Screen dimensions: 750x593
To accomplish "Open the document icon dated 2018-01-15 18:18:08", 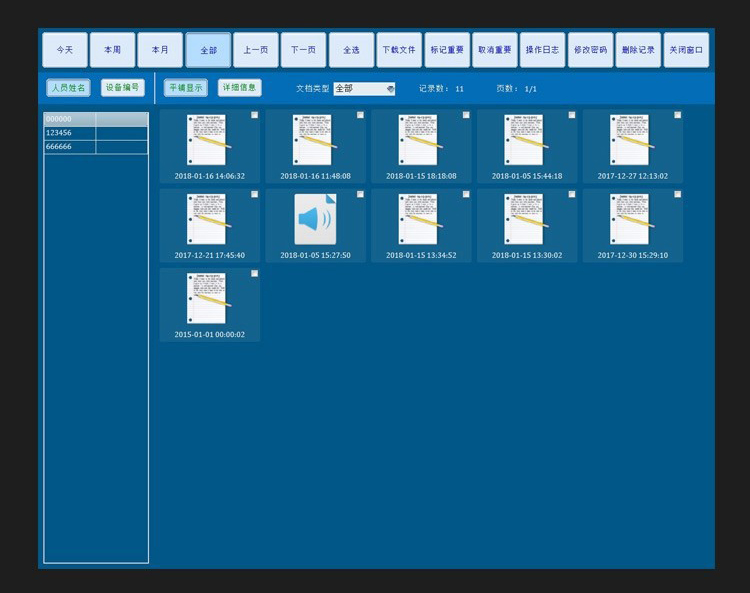I will 420,140.
